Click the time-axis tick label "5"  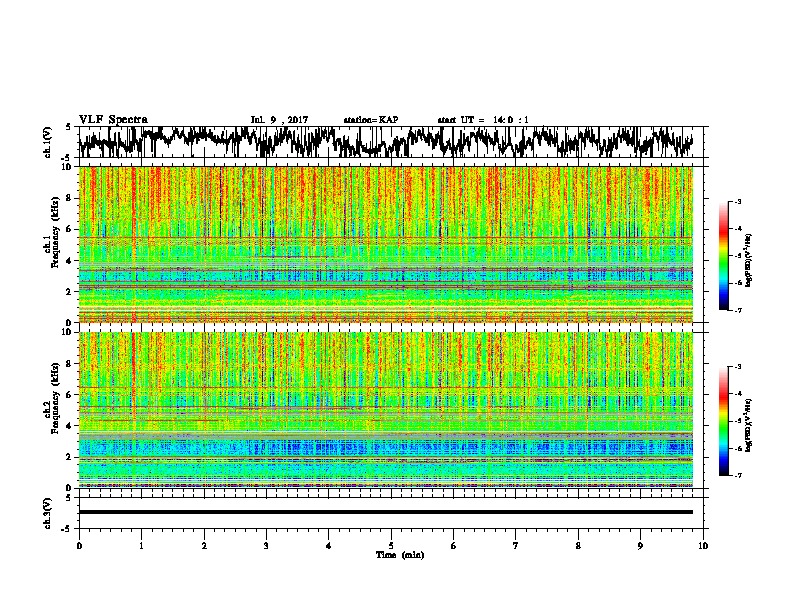(x=391, y=546)
